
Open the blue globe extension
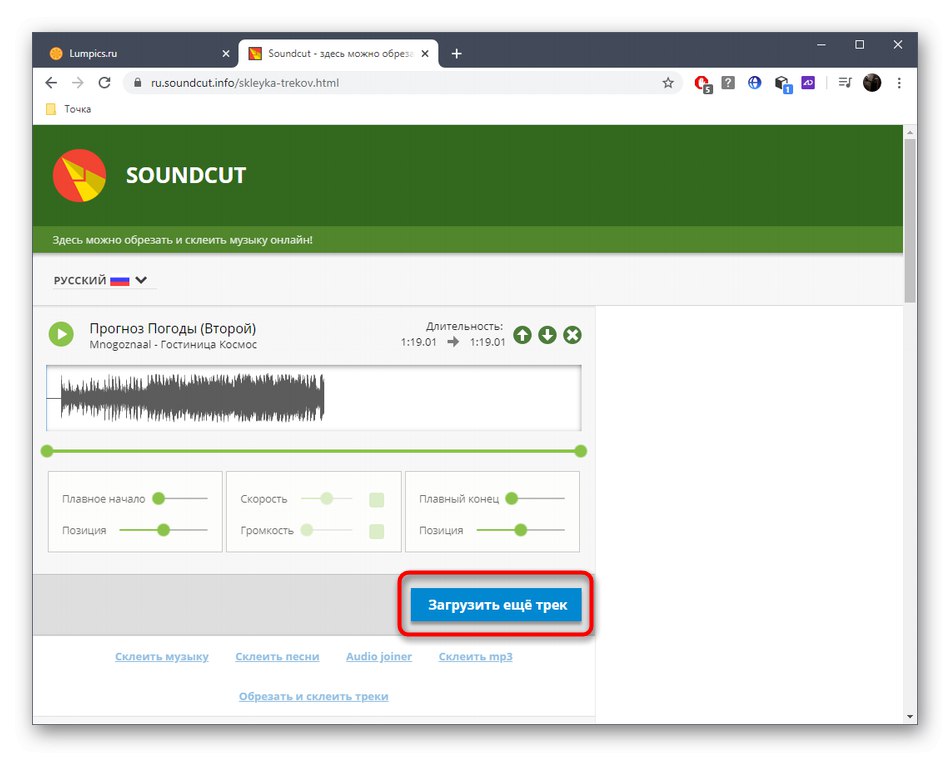point(754,82)
